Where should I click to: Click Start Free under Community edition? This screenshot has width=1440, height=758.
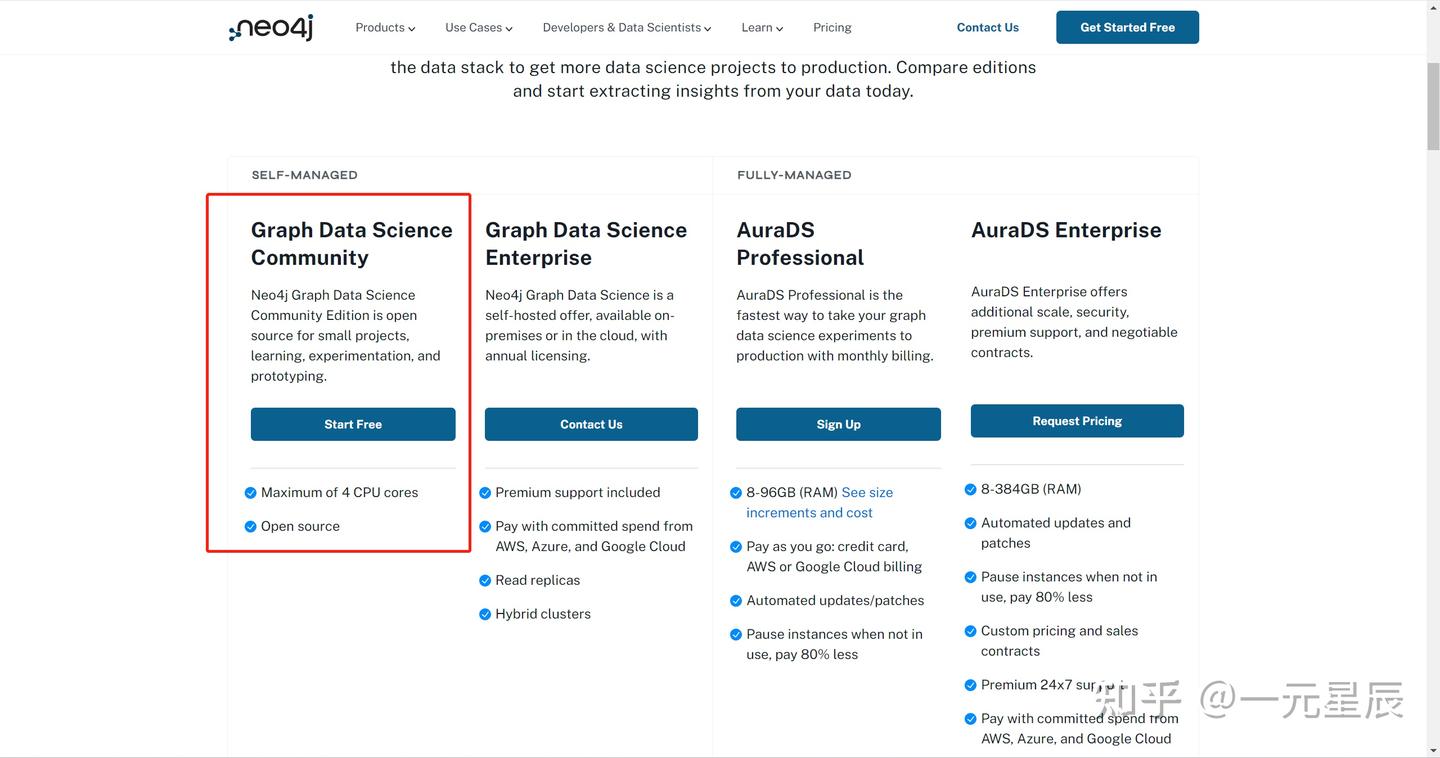(353, 424)
